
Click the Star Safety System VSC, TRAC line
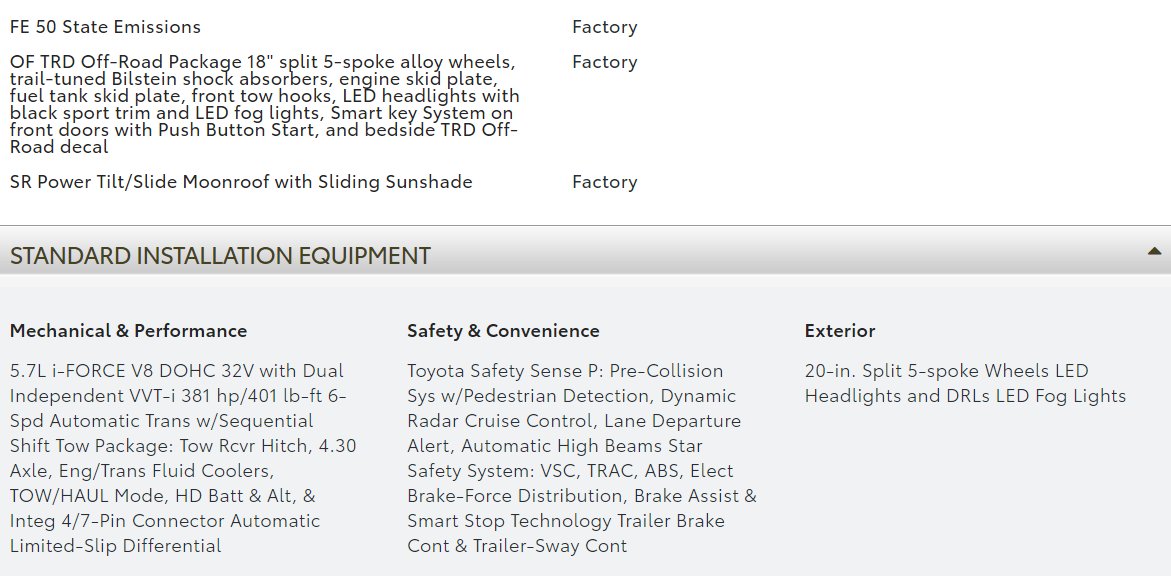pyautogui.click(x=571, y=471)
